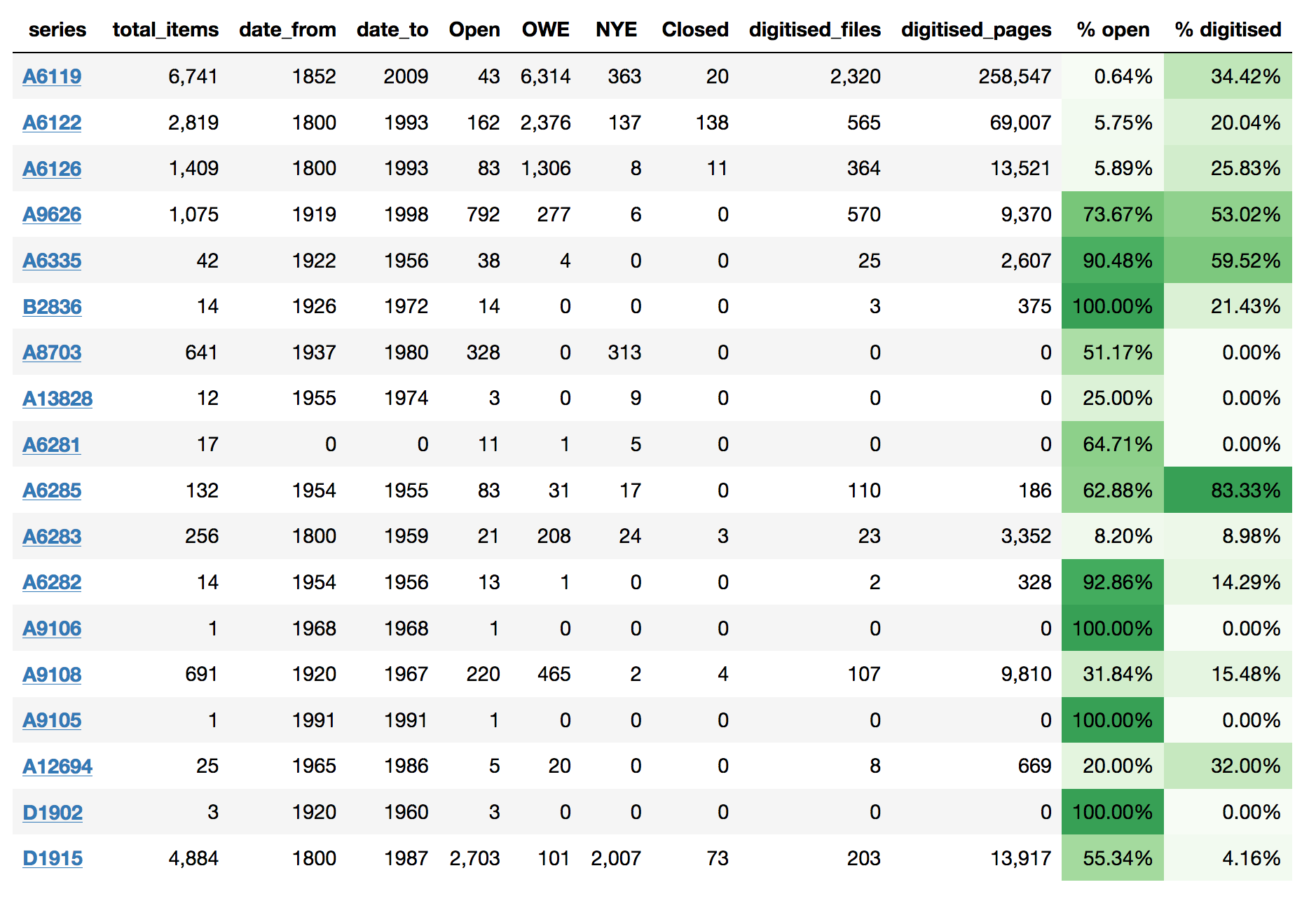Click the A6126 series link
1316x908 pixels.
pos(52,168)
